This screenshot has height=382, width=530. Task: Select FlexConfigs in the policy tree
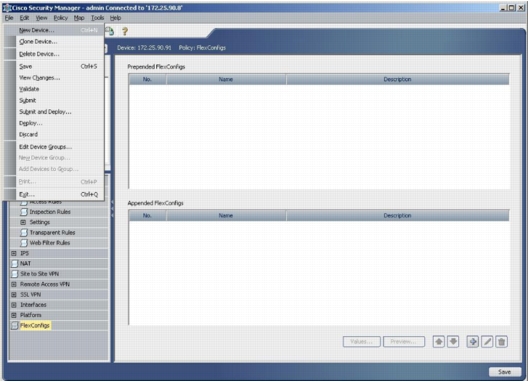coord(35,326)
